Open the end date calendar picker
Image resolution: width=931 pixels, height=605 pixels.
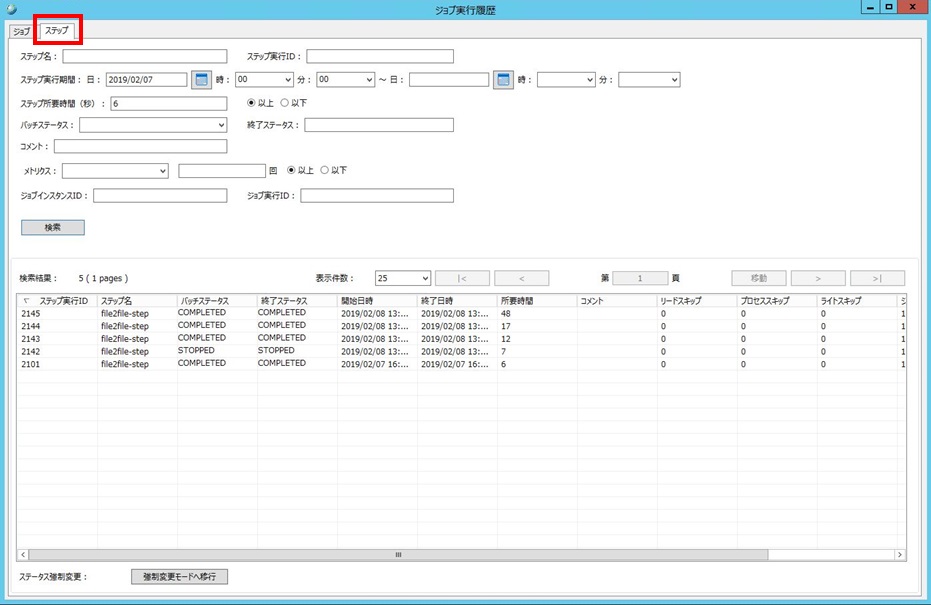(503, 80)
